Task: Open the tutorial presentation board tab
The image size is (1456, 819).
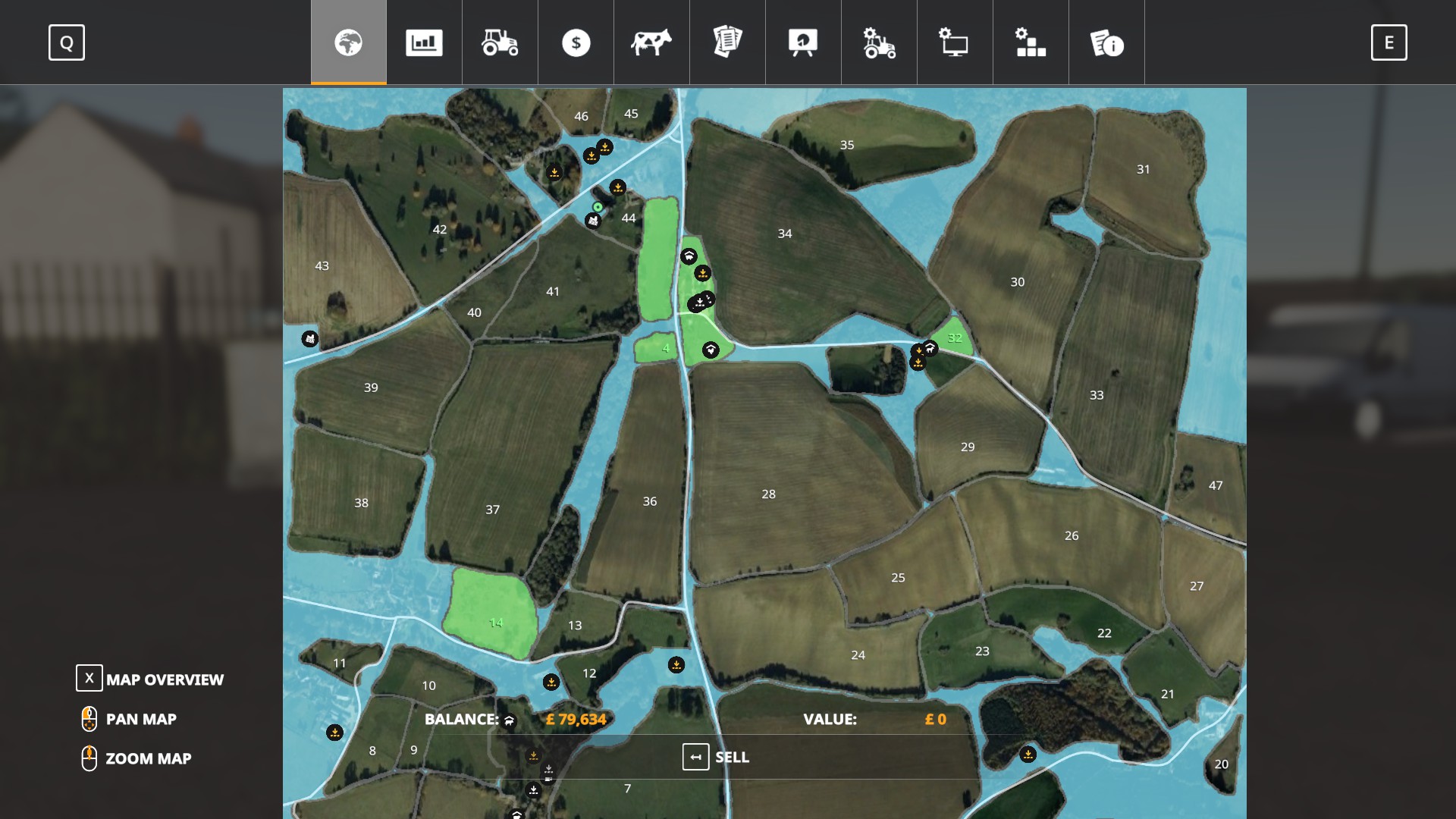Action: (x=803, y=42)
